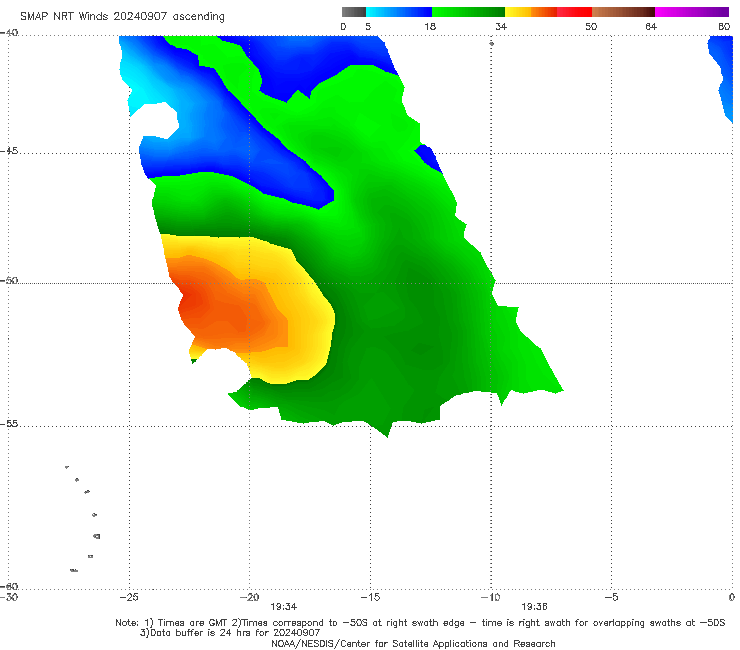Image resolution: width=740 pixels, height=650 pixels.
Task: Click the latitude label '-50' on the left axis
Action: coord(9,280)
